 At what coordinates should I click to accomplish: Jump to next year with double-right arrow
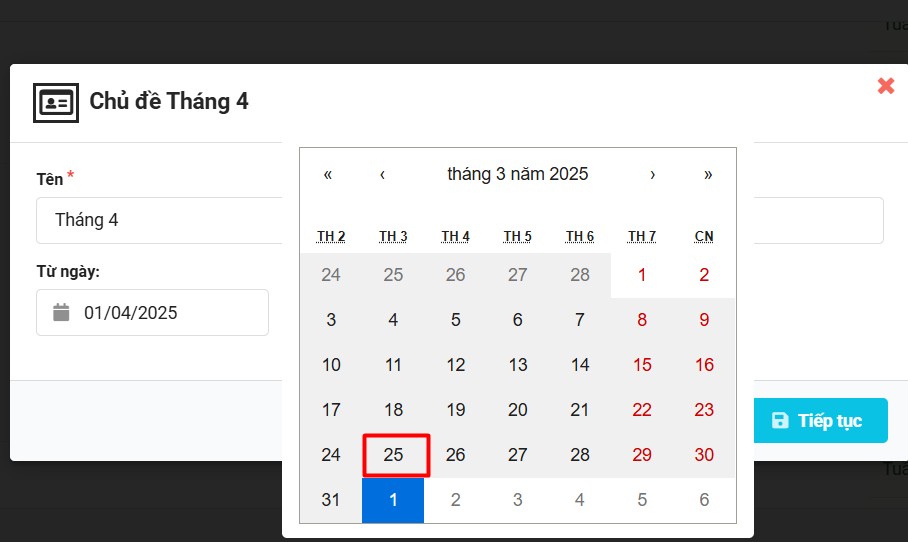click(708, 174)
